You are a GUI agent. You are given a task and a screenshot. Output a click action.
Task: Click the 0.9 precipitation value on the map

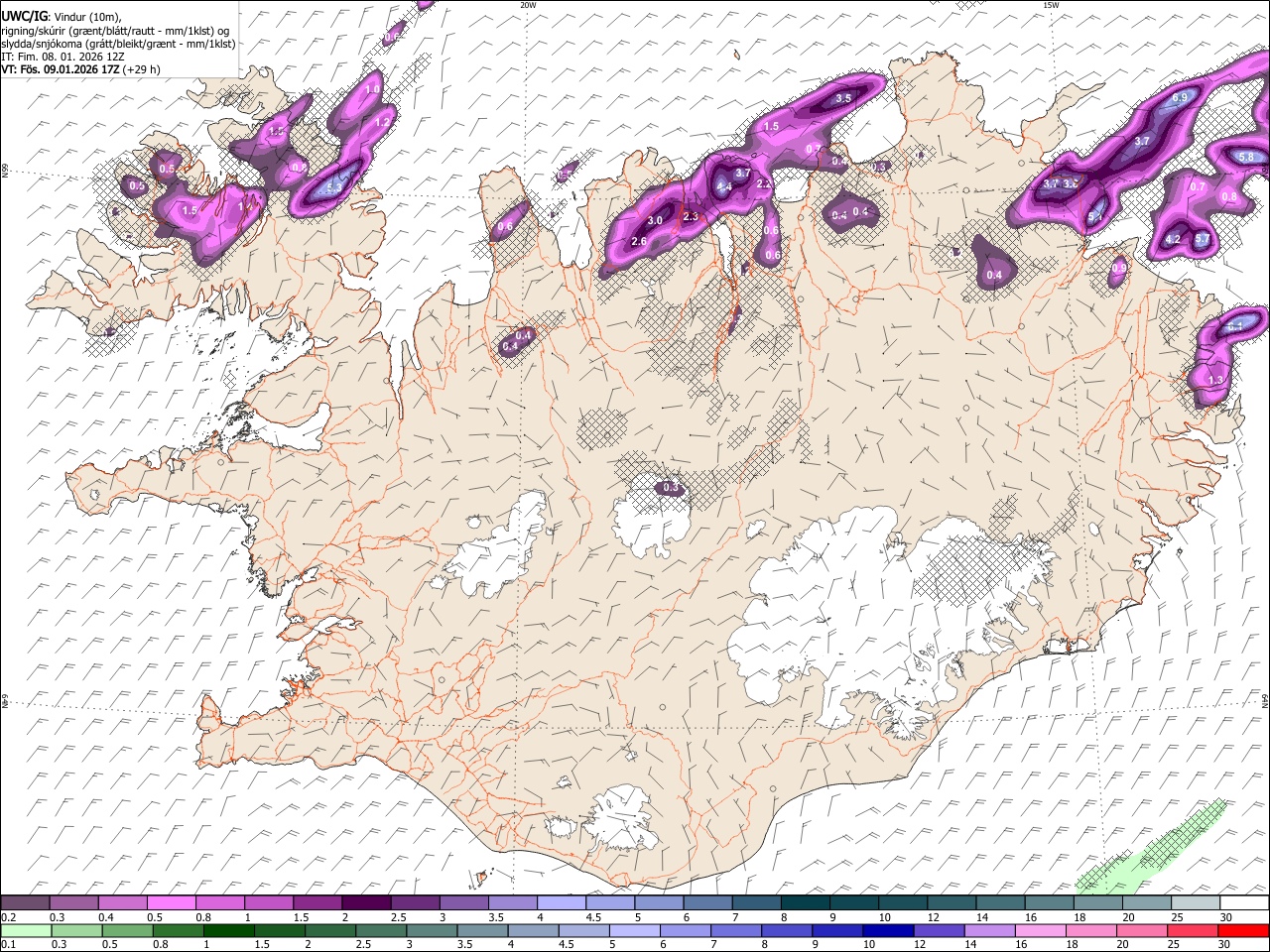[1119, 268]
